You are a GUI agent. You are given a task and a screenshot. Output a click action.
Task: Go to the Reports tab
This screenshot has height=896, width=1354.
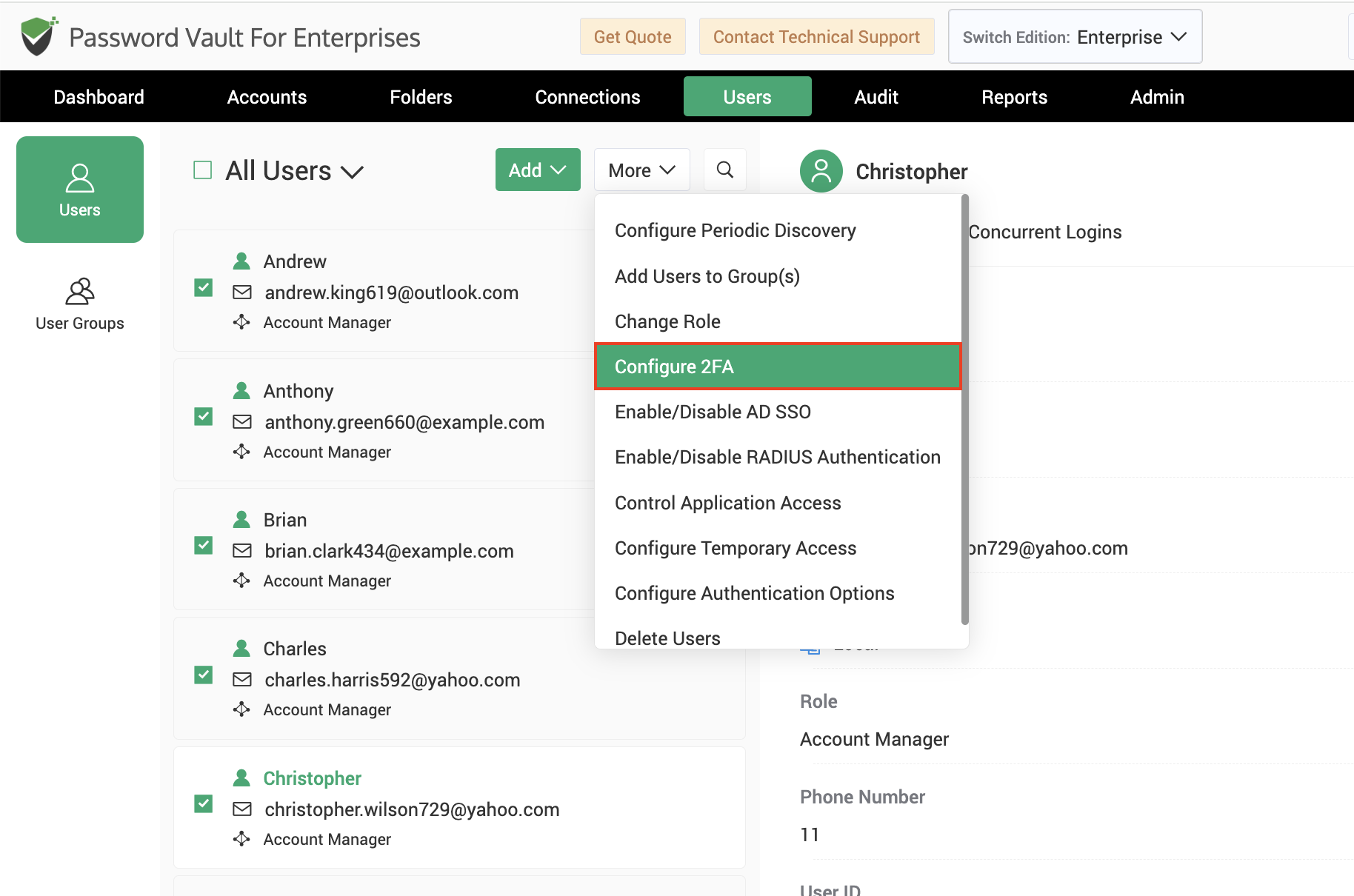click(x=1014, y=97)
